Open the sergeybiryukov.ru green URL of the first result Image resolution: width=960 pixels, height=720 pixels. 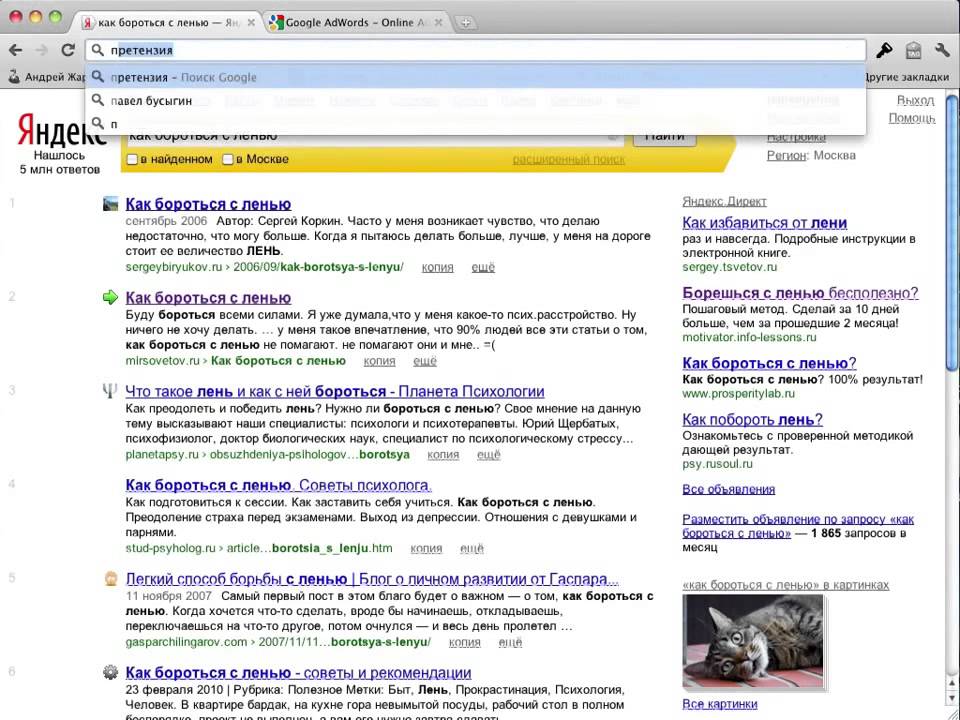pyautogui.click(x=264, y=268)
